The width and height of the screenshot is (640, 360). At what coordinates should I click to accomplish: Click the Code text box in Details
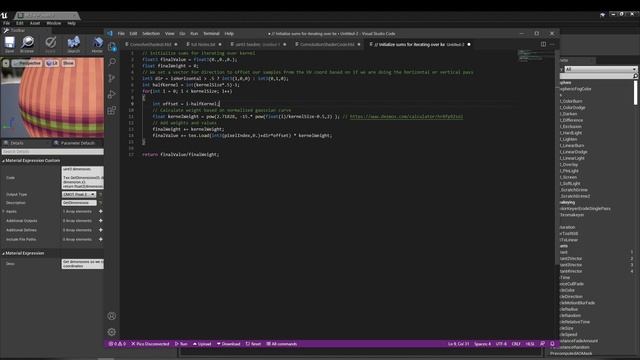tap(82, 178)
